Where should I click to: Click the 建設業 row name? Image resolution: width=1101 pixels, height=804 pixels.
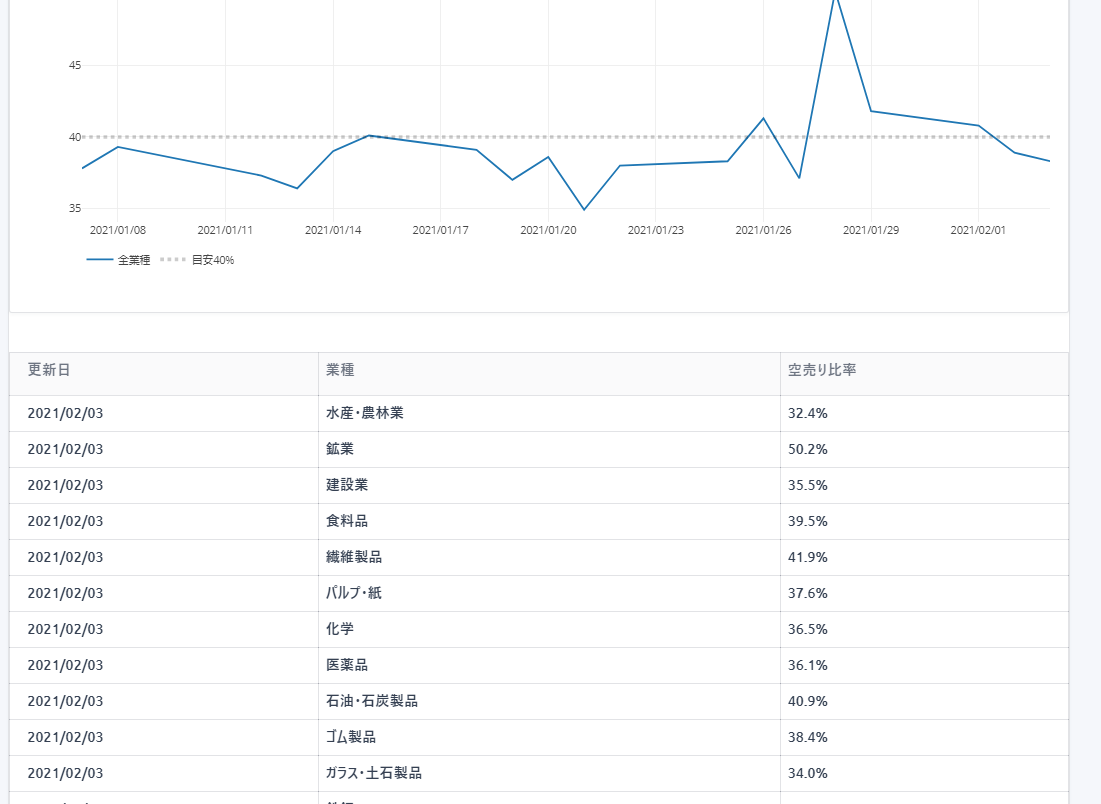click(347, 485)
